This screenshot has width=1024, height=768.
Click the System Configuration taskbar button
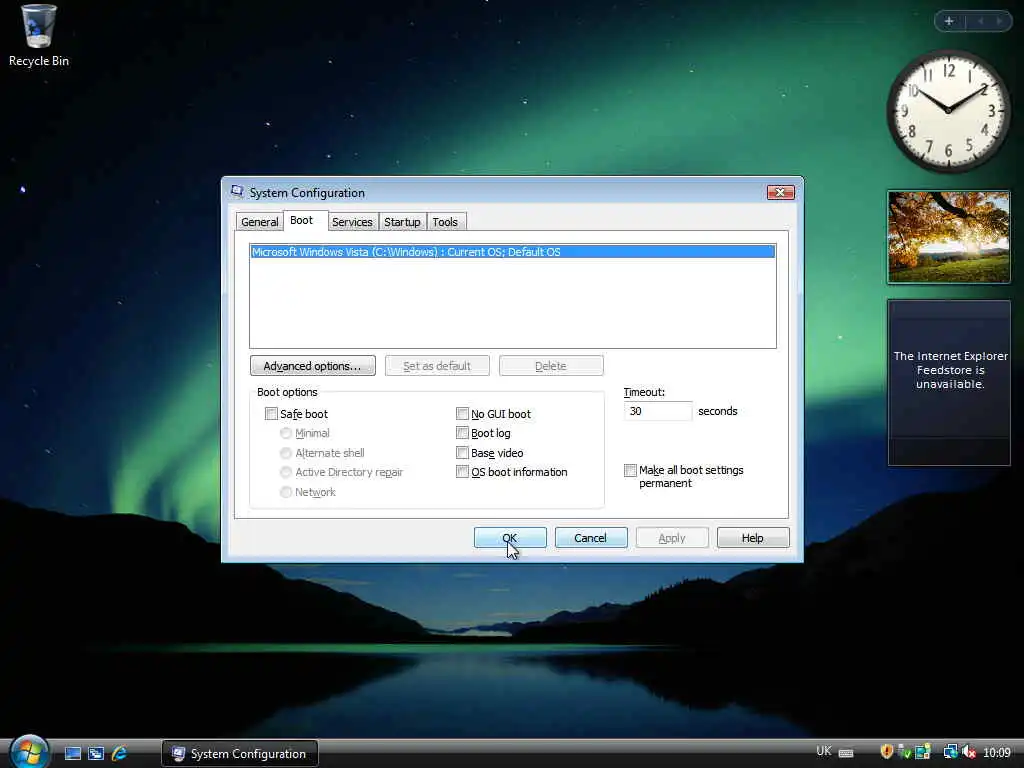coord(240,754)
